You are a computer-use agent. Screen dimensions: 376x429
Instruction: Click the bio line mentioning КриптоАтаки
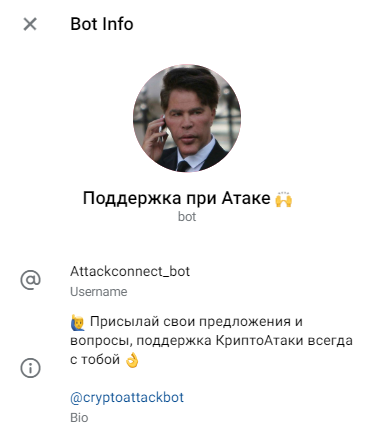point(211,341)
